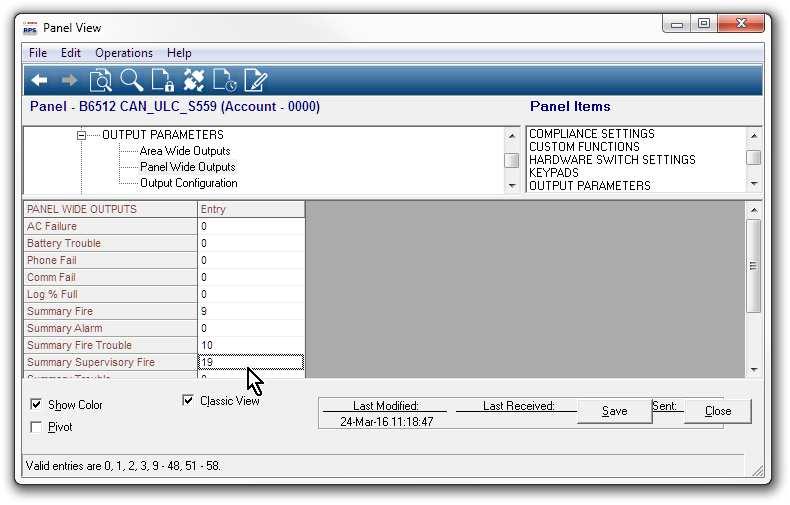Viewport: 790px width, 505px height.
Task: Click tree panel scroll up arrow
Action: [511, 136]
